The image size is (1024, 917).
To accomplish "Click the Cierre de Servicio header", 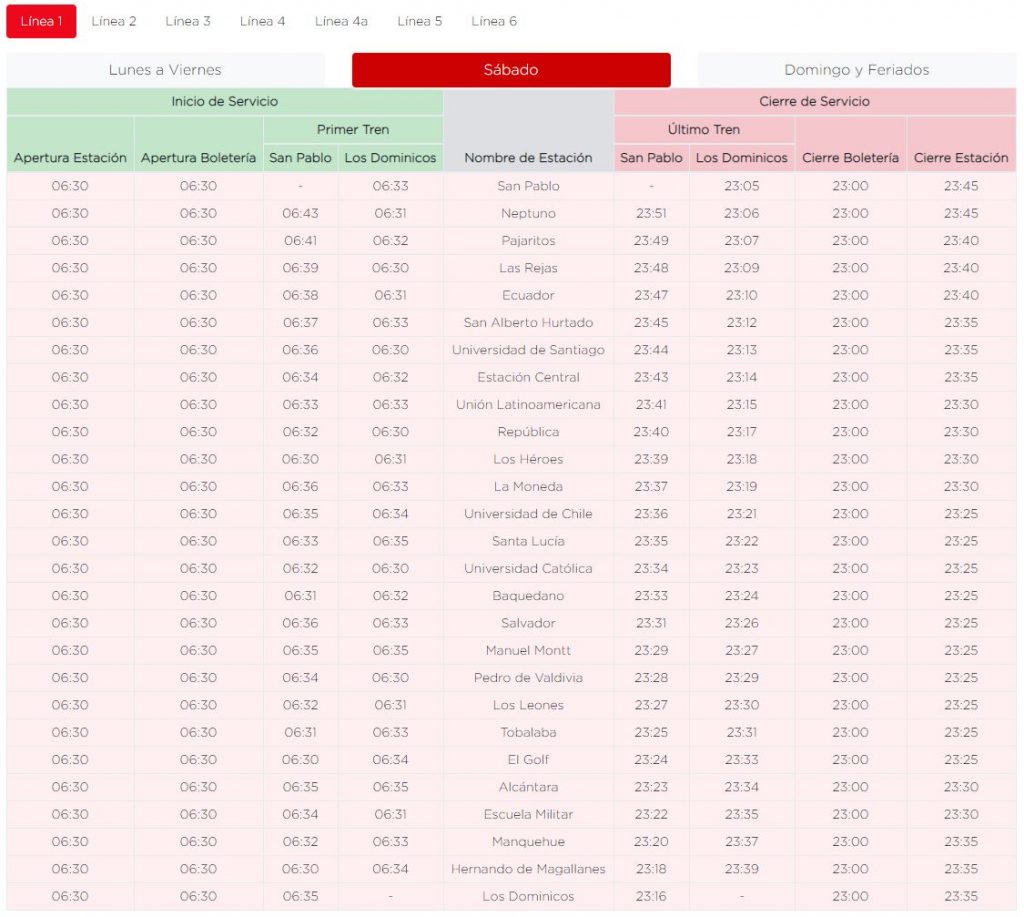I will pos(814,101).
